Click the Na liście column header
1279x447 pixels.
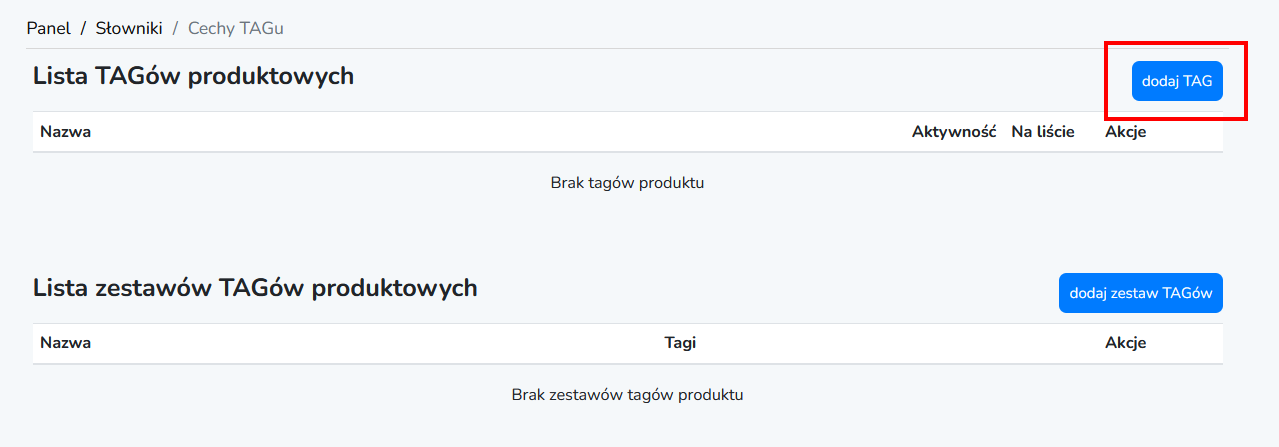1042,131
